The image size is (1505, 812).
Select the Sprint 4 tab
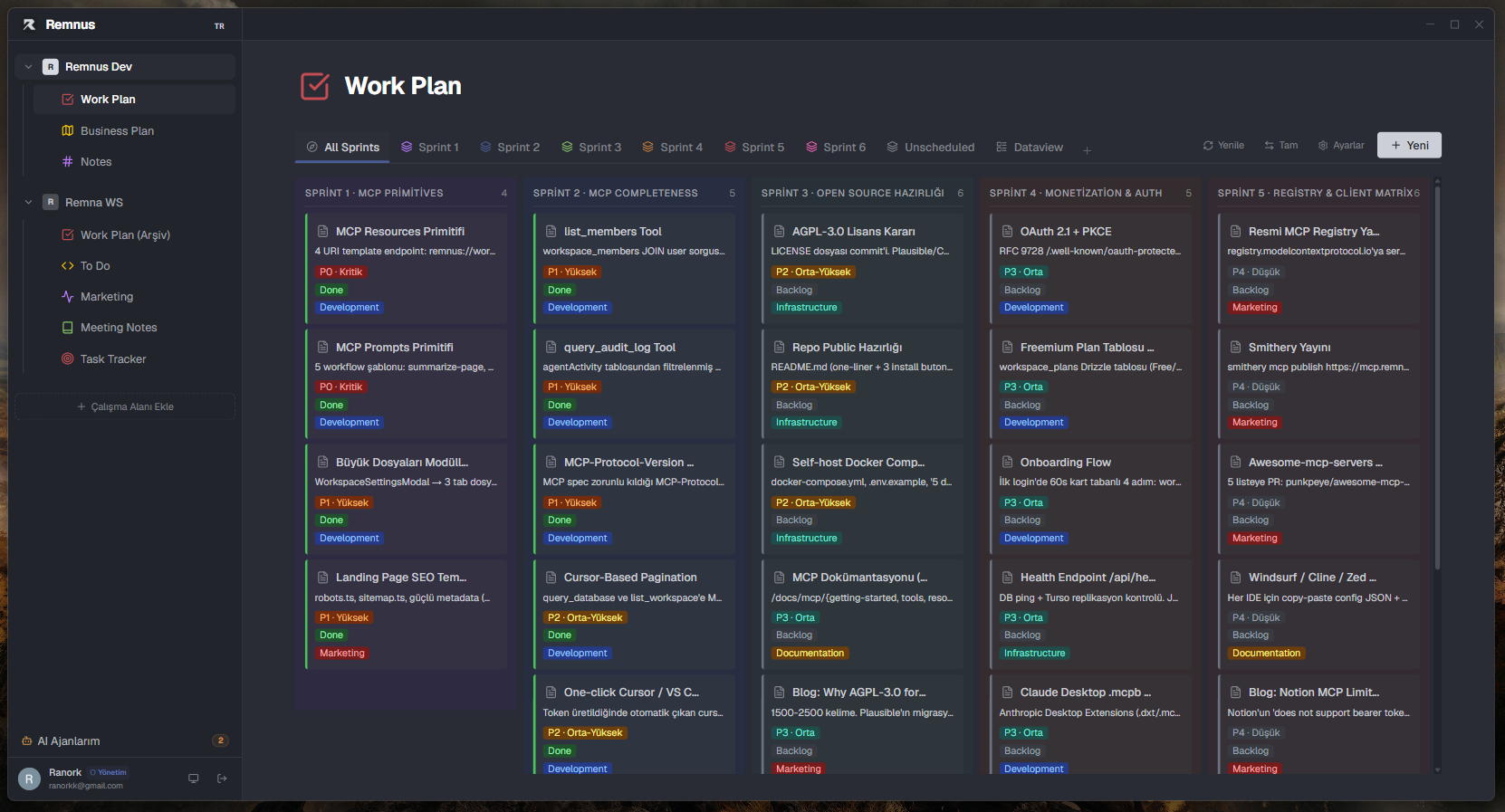point(673,148)
